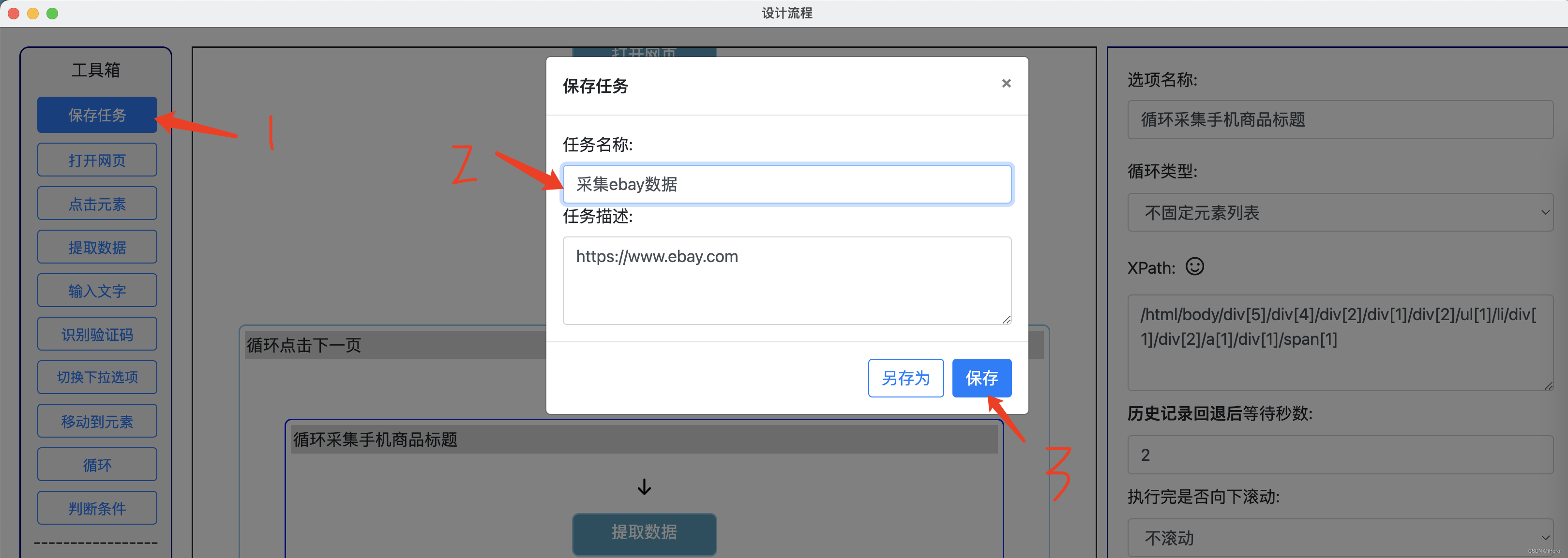Image resolution: width=1568 pixels, height=558 pixels.
Task: Choose the 提取数据 tool in toolbox
Action: 97,247
